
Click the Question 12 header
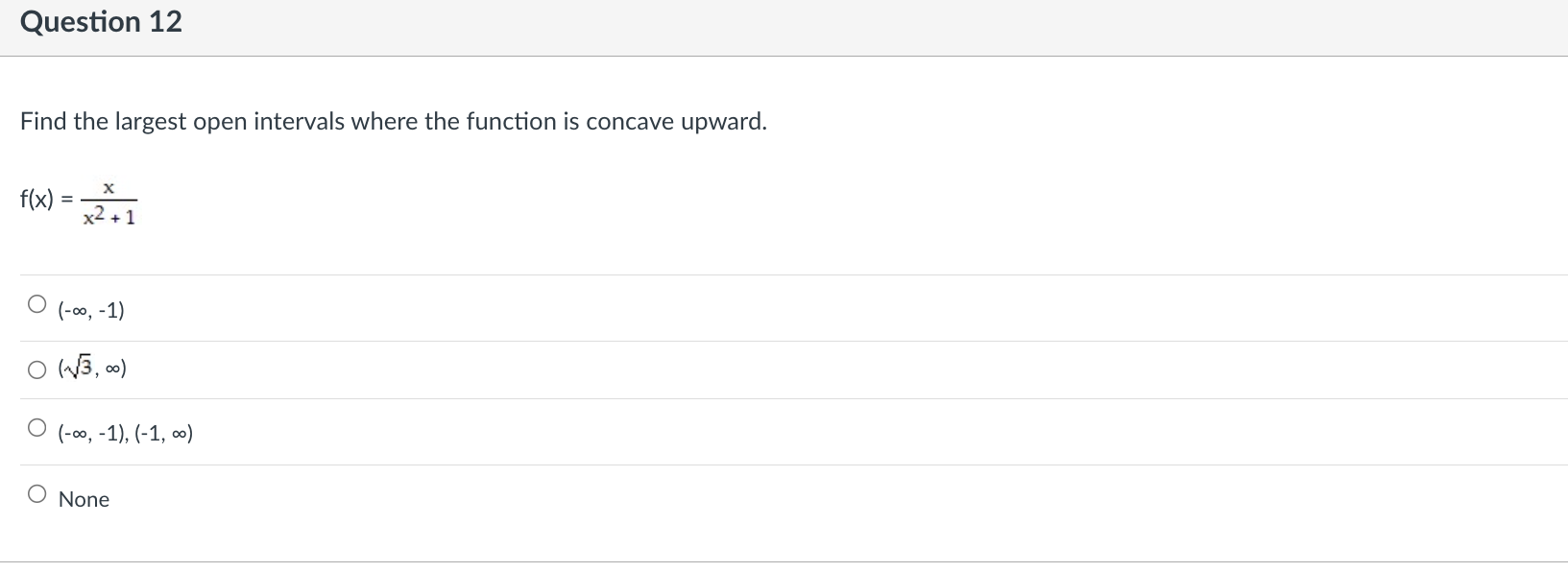click(x=101, y=21)
